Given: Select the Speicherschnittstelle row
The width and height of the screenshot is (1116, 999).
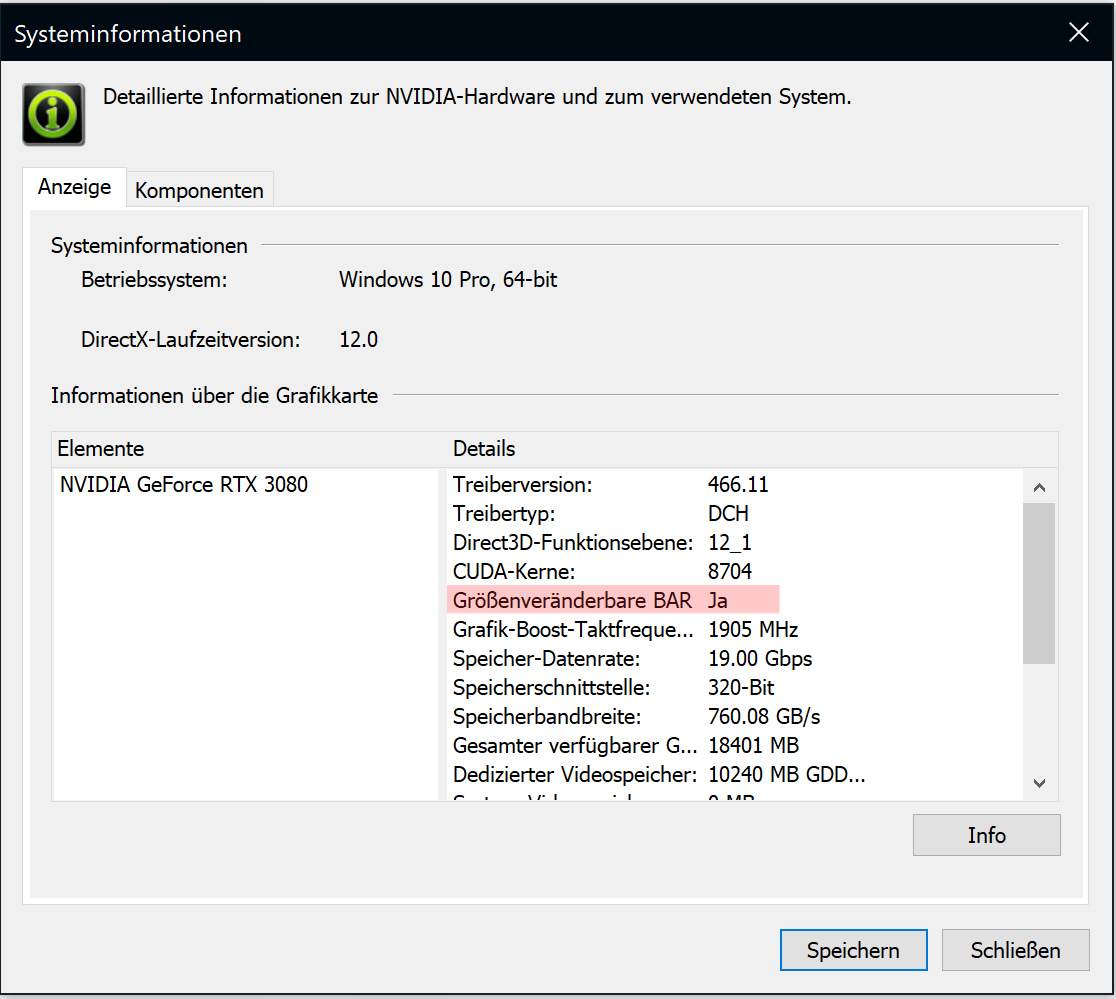Looking at the screenshot, I should tap(735, 687).
